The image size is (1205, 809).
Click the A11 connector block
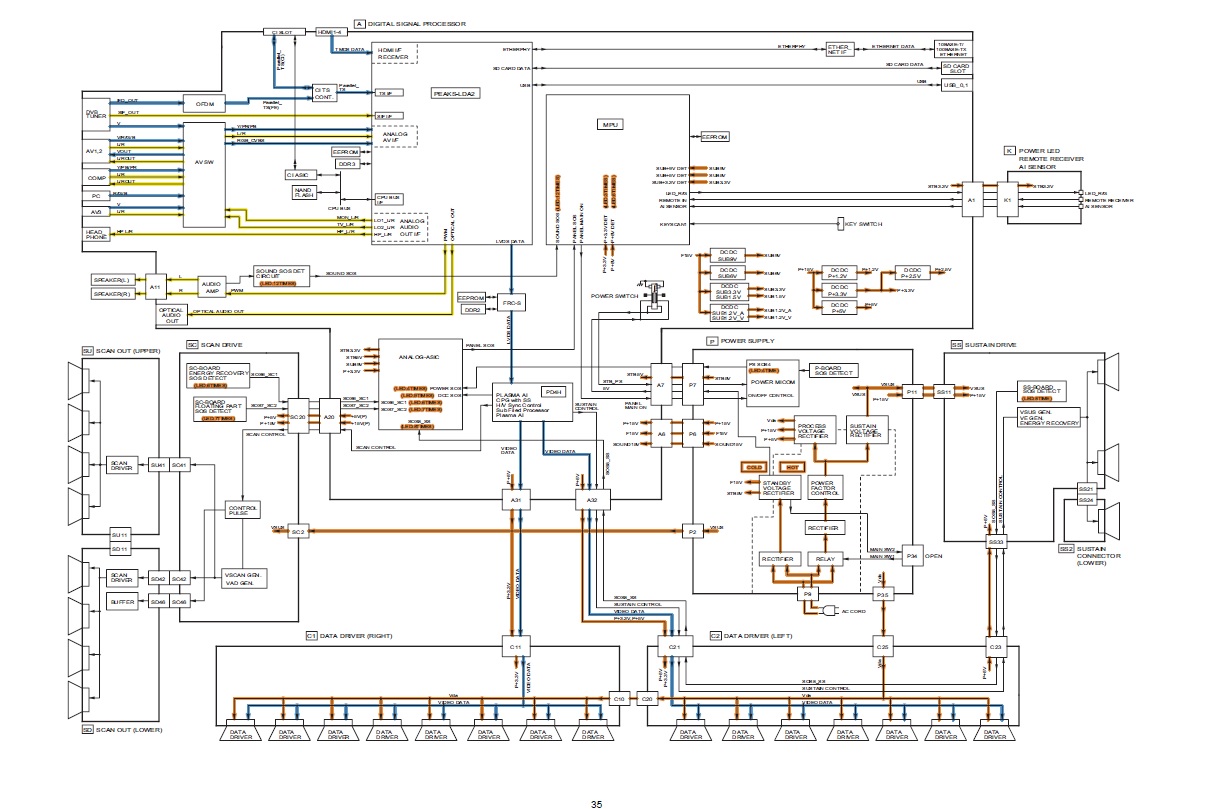tap(155, 286)
